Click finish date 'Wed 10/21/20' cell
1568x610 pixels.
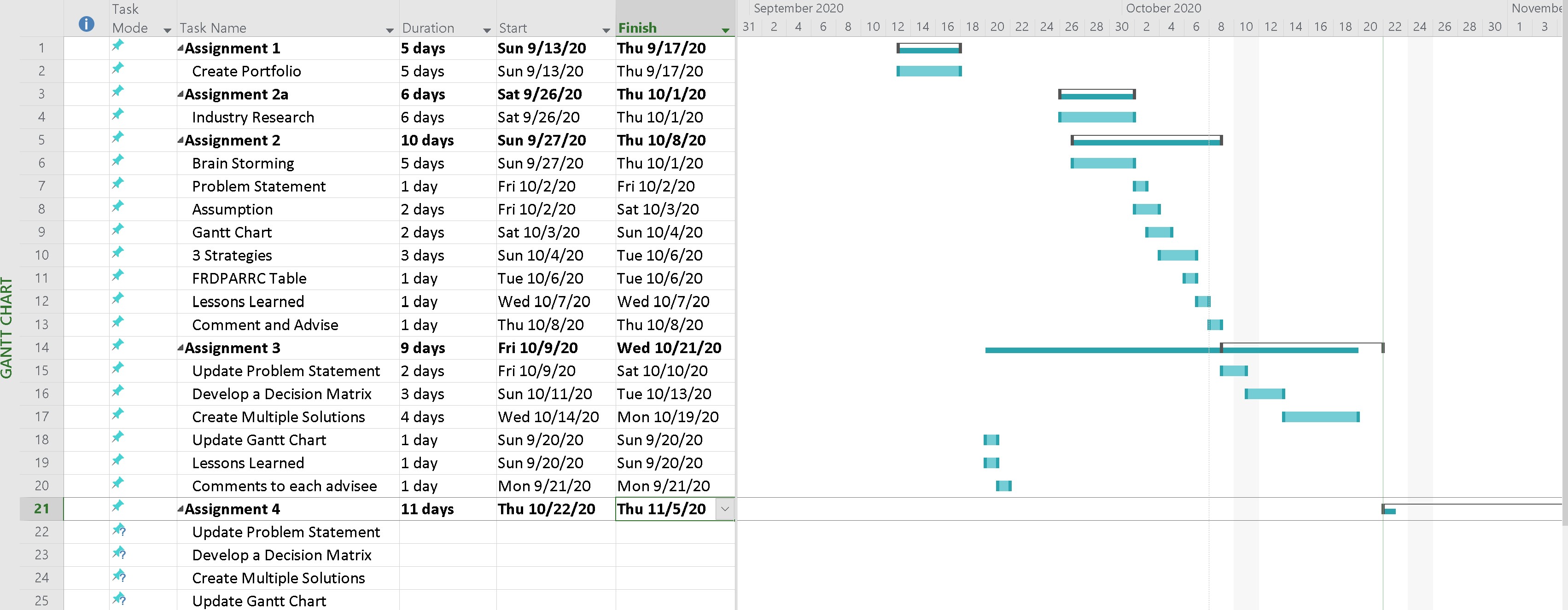675,348
